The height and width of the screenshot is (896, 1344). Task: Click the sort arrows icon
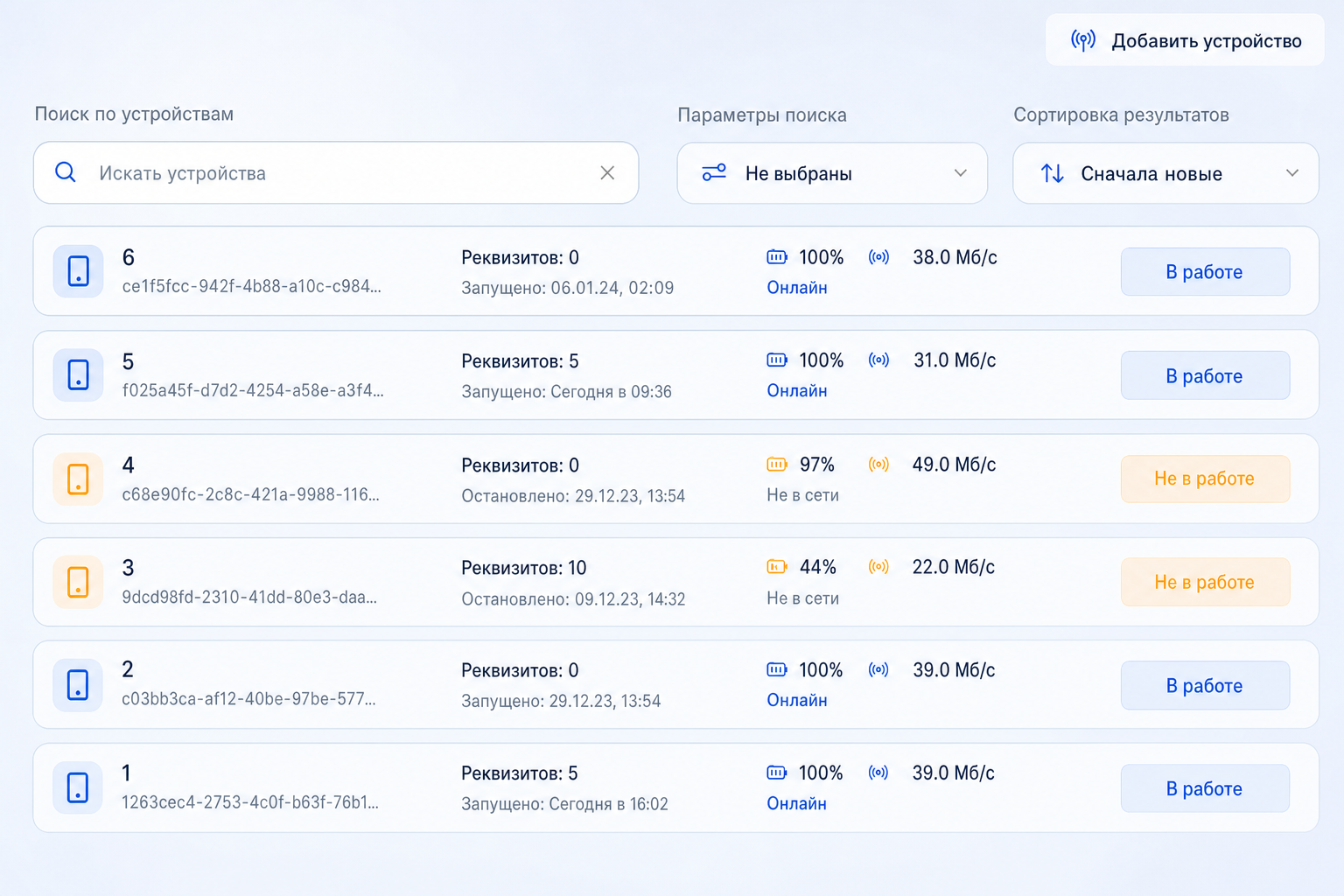(1053, 173)
